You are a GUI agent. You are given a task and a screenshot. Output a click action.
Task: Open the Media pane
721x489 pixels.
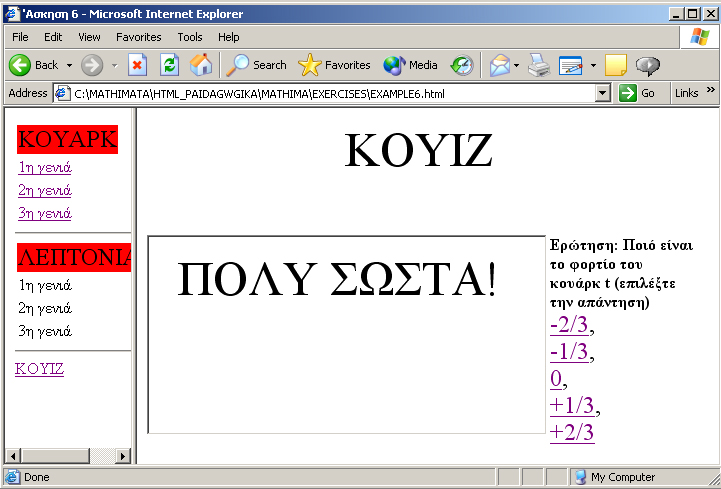410,65
